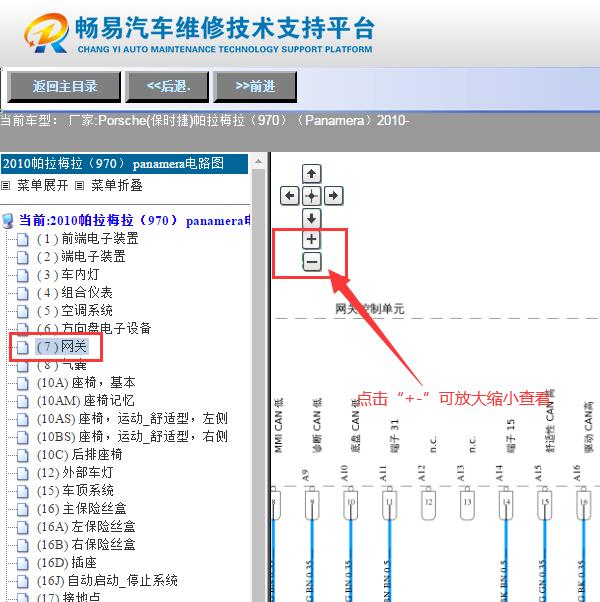Image resolution: width=600 pixels, height=602 pixels.
Task: Open (16) 主保险丝盒 diagram
Action: (82, 509)
